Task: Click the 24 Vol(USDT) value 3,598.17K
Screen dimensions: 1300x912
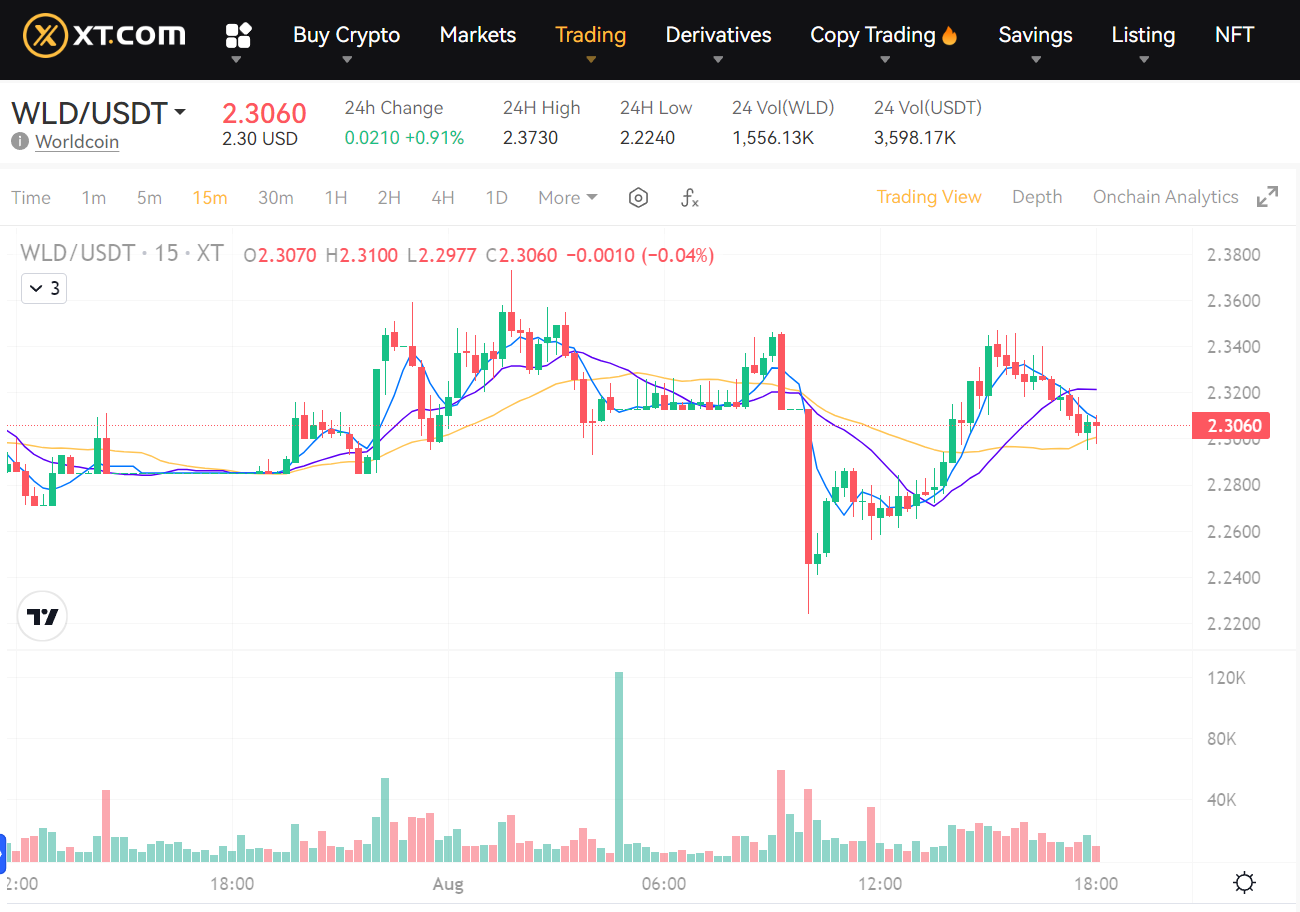Action: [x=914, y=138]
